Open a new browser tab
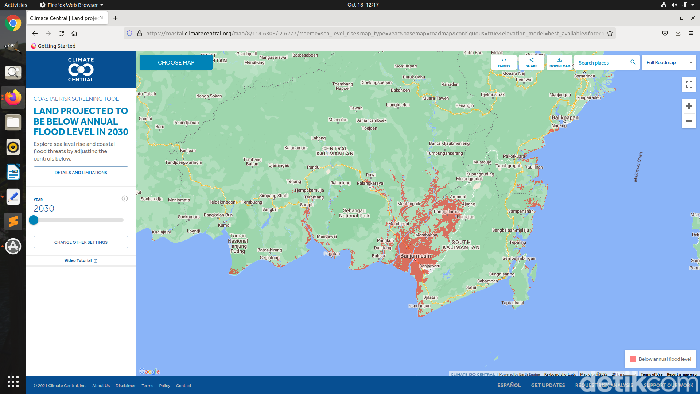The height and width of the screenshot is (394, 700). (x=115, y=18)
